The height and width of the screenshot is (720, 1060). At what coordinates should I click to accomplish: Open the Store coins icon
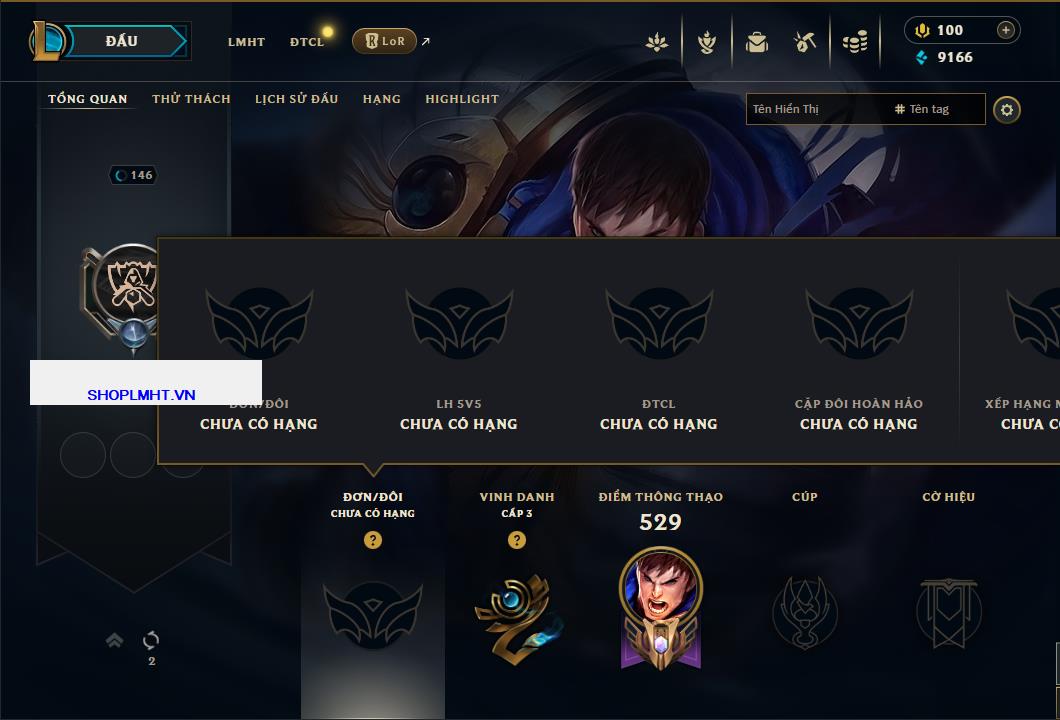[855, 42]
